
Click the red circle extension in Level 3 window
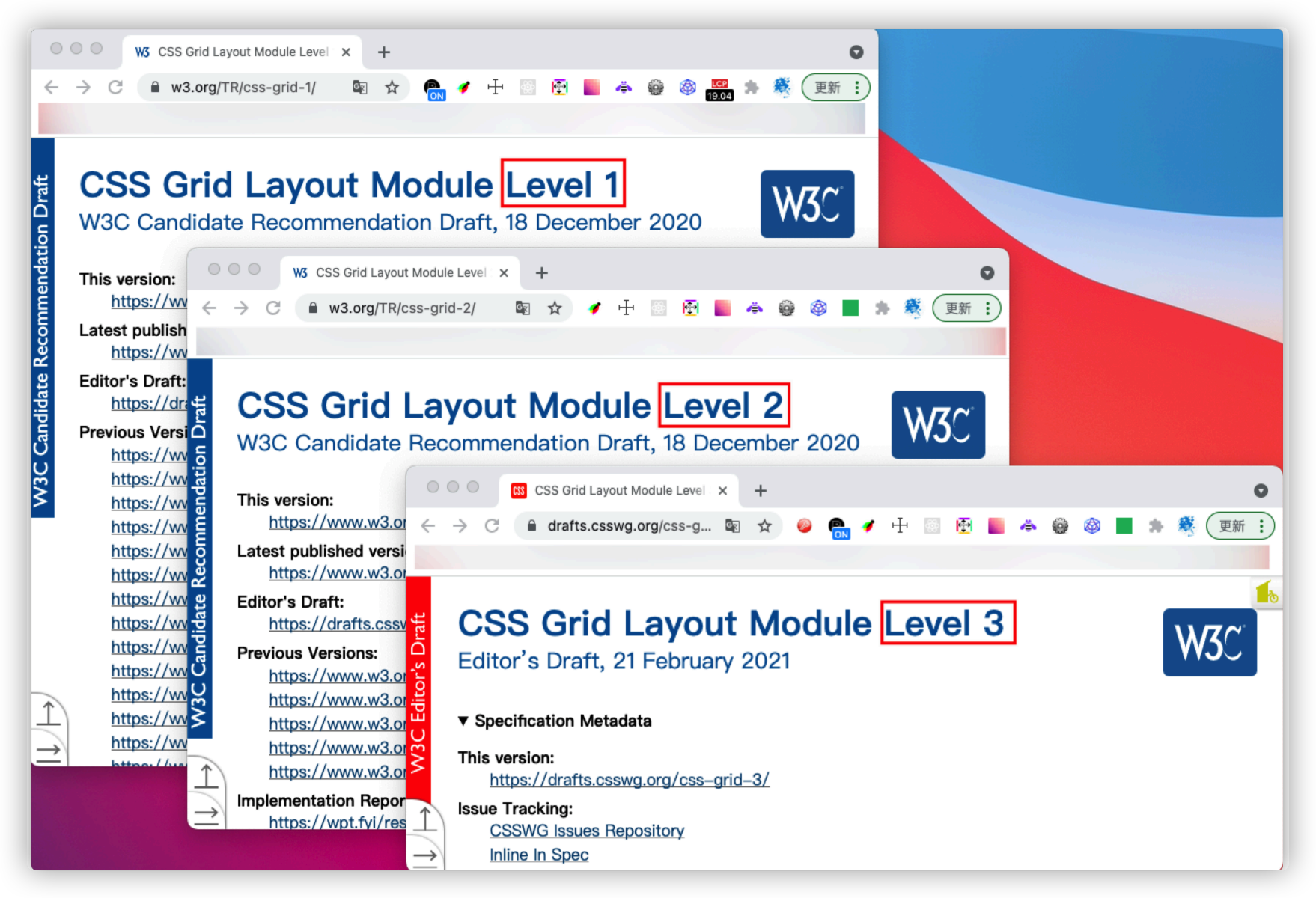coord(805,525)
